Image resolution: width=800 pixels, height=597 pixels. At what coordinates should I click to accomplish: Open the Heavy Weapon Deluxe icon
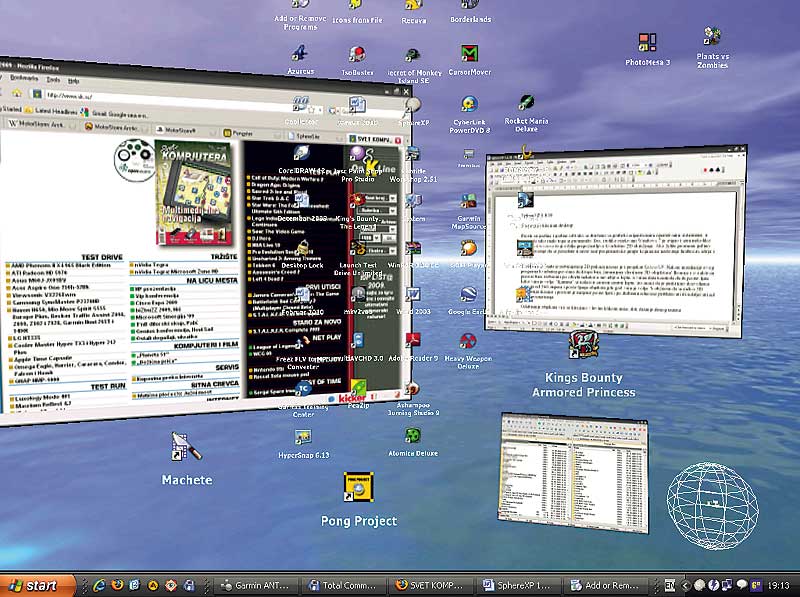467,341
